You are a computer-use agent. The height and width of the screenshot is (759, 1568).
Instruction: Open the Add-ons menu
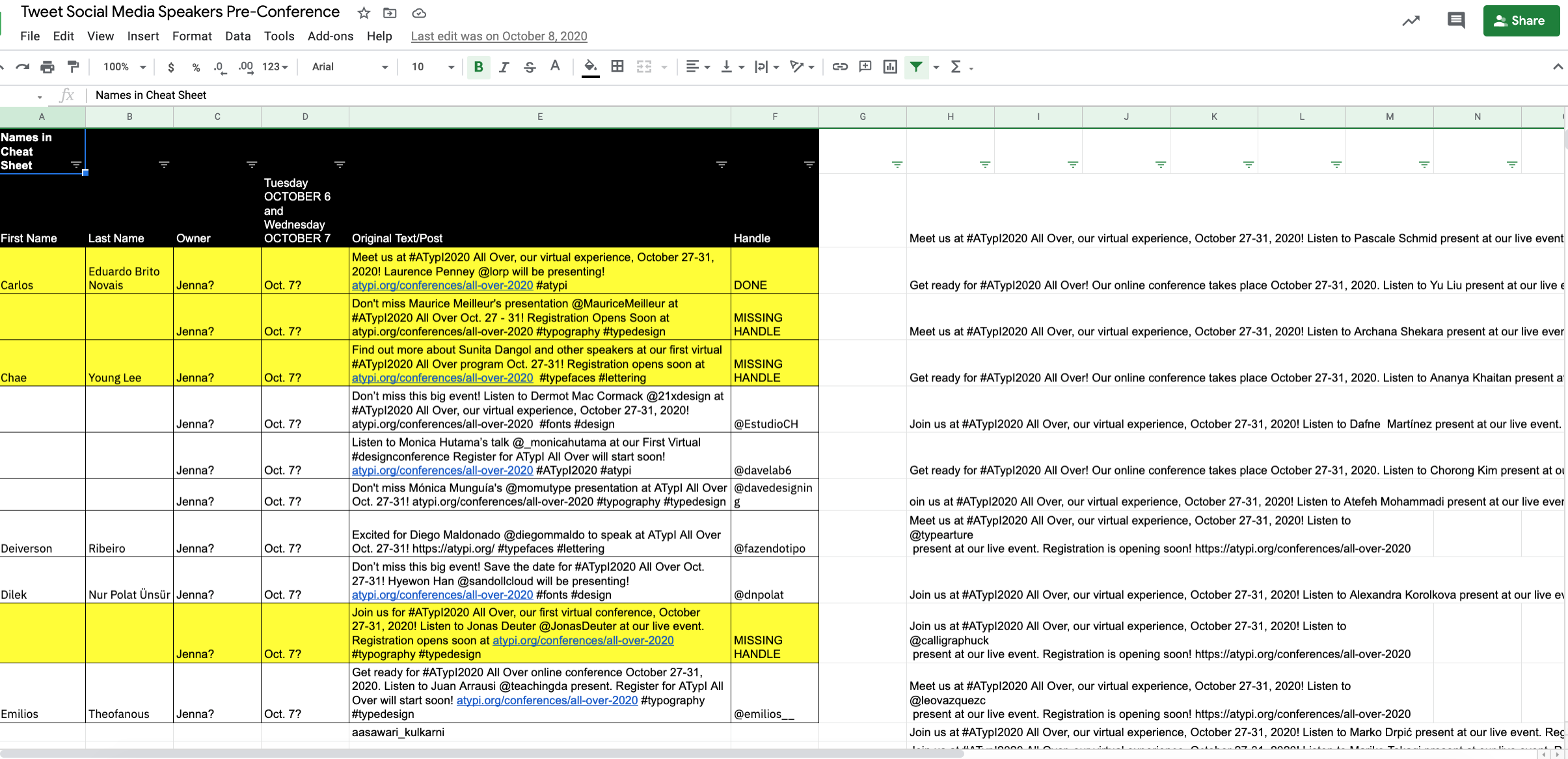point(330,36)
